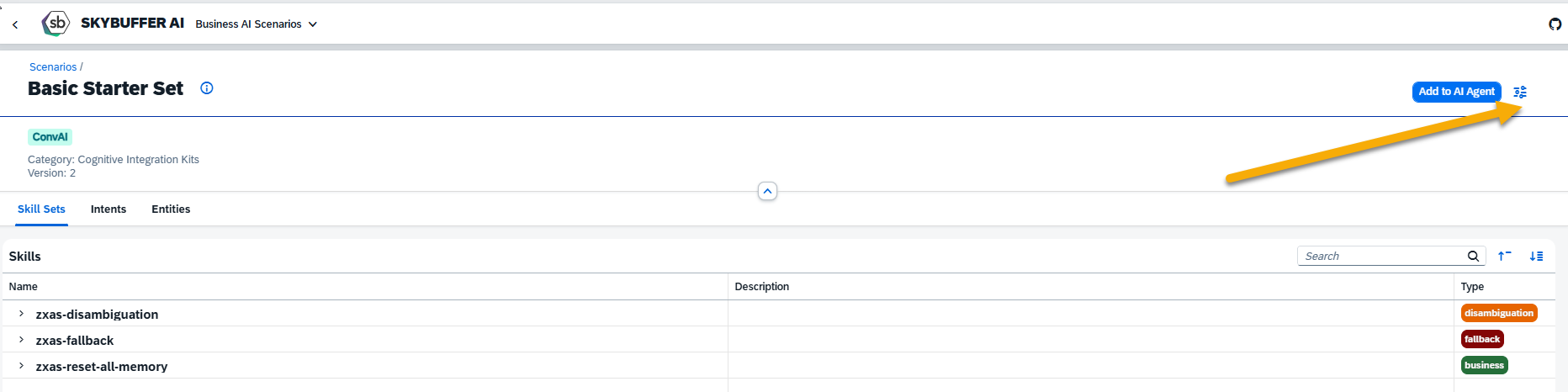The height and width of the screenshot is (392, 1568).
Task: Select the zxas-fallback skill name
Action: click(74, 340)
